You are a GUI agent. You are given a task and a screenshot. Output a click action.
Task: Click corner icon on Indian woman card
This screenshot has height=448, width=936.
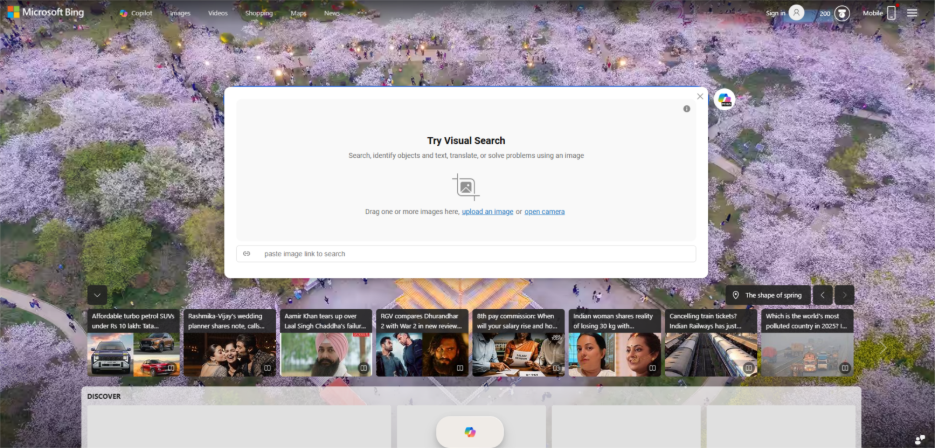coord(652,368)
